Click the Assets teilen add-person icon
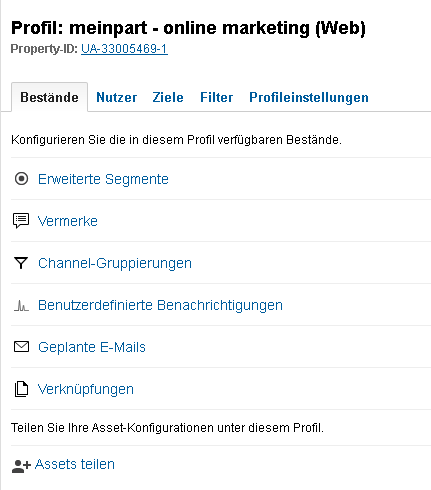 tap(21, 466)
